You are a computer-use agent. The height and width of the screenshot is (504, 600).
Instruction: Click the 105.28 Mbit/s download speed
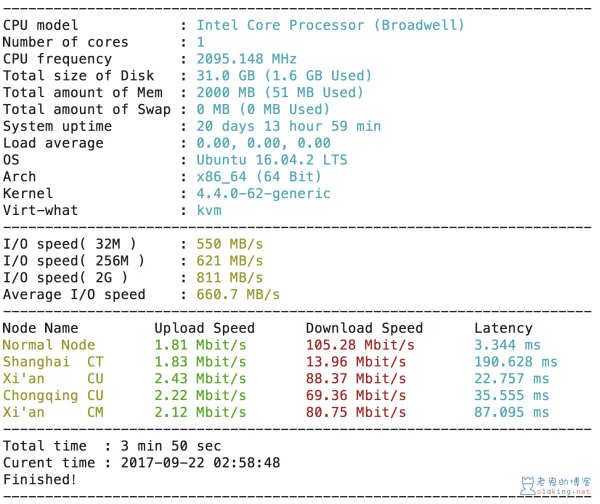360,345
